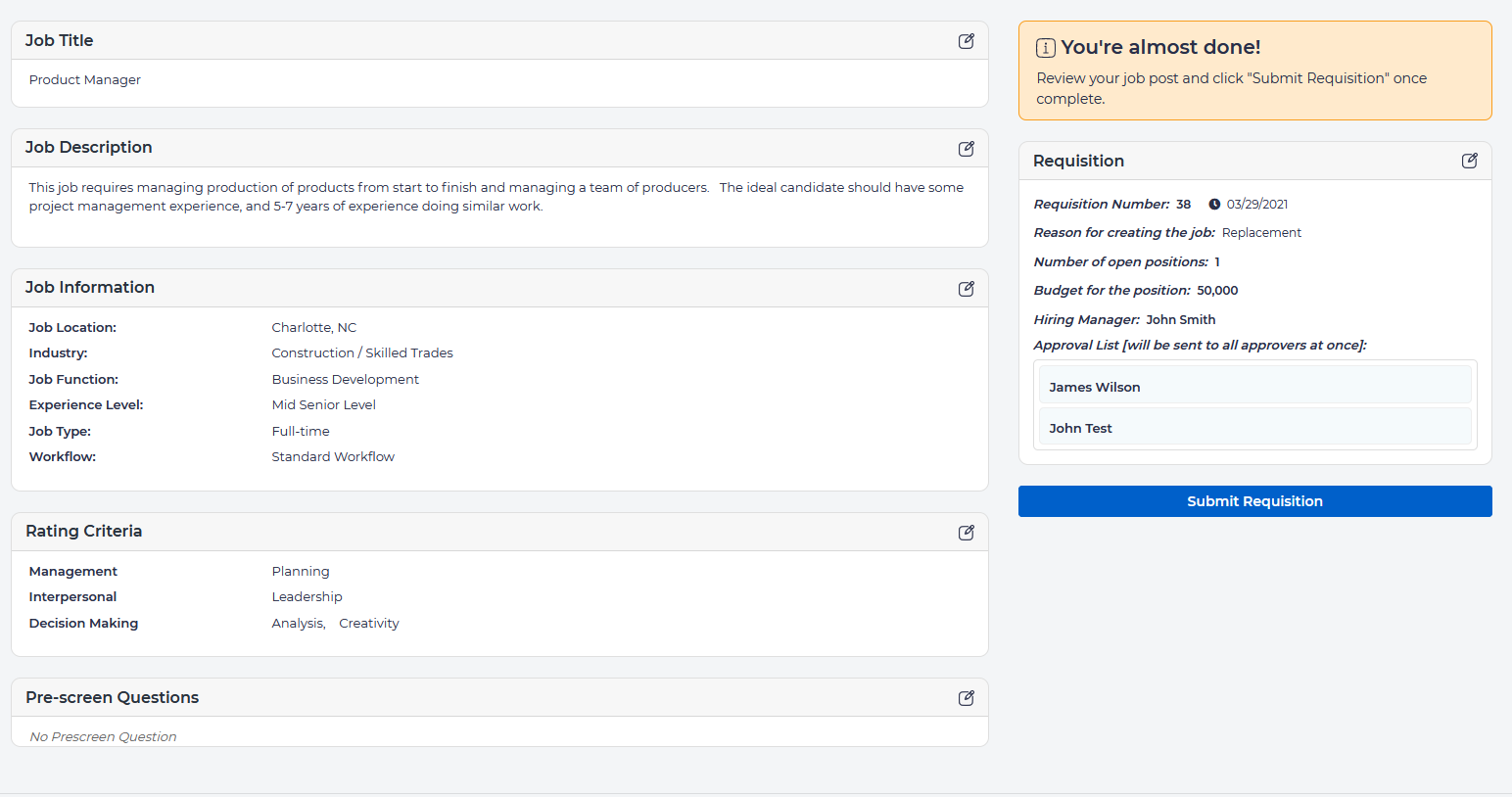Click the Charlotte, NC job location value
The height and width of the screenshot is (797, 1512).
point(314,328)
